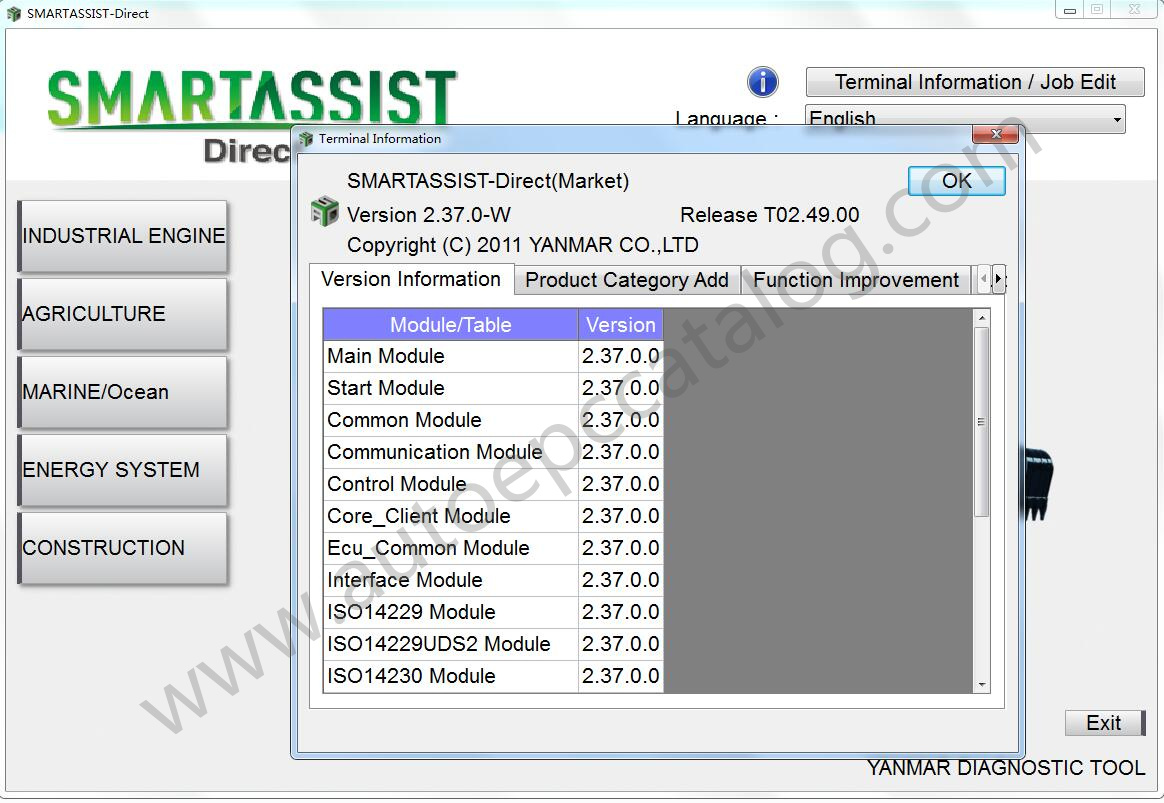Screen dimensions: 1164x803
Task: Select the ISO14229UDS2 Module row
Action: click(x=493, y=643)
